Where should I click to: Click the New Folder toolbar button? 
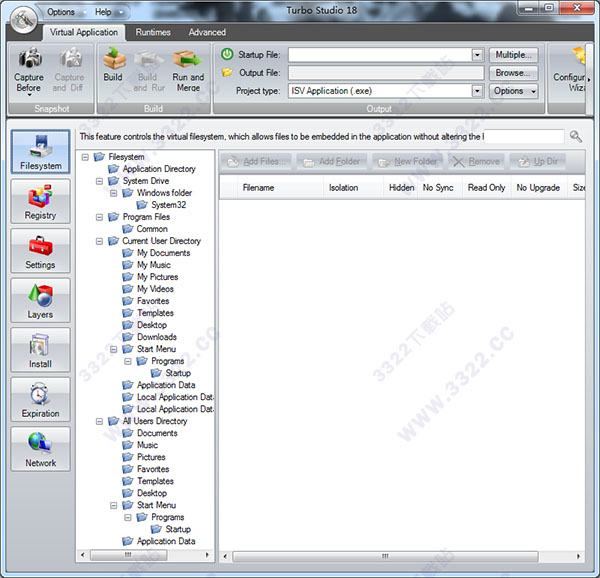pos(407,162)
